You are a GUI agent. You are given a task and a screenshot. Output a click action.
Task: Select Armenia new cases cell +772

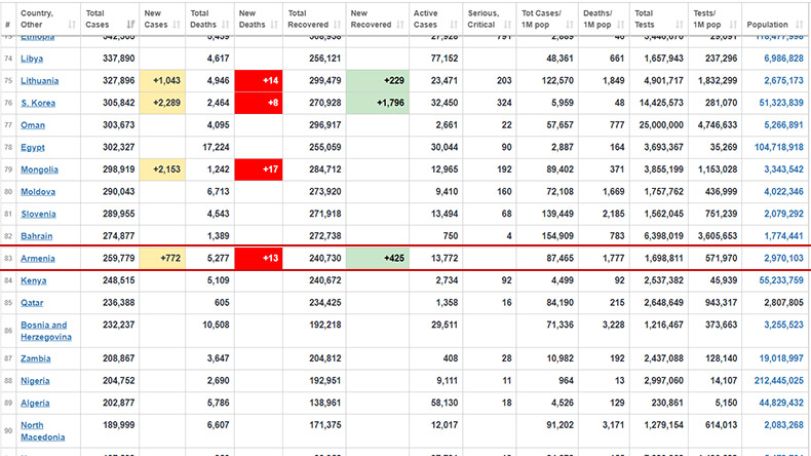tap(162, 259)
